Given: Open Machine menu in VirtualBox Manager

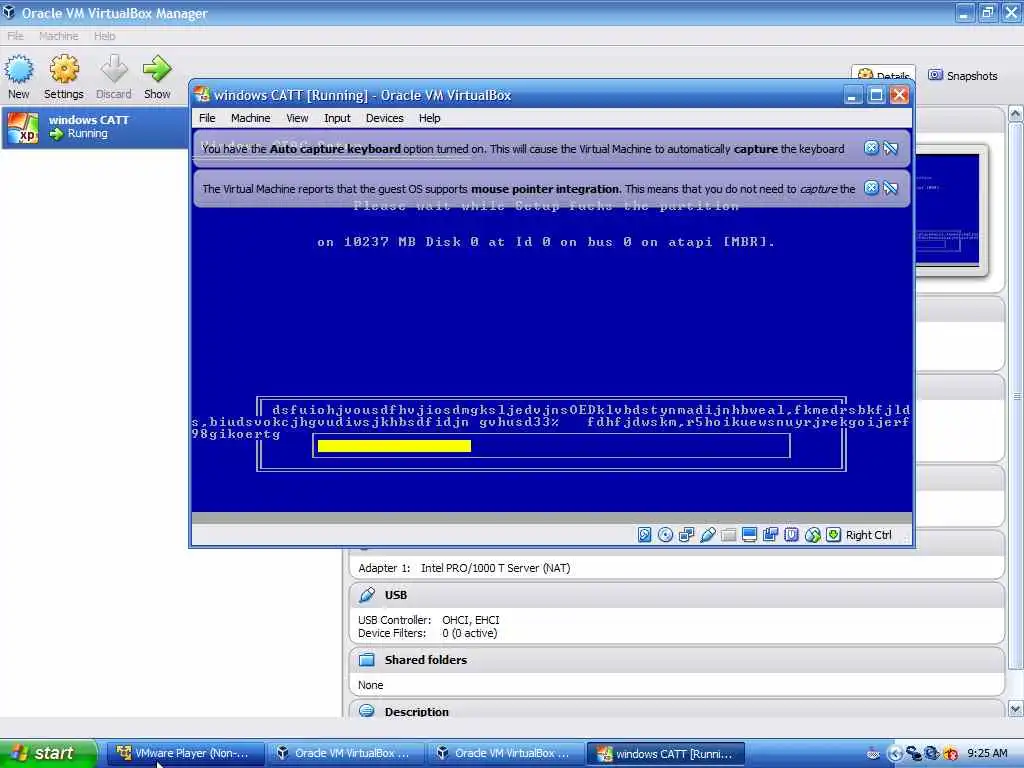Looking at the screenshot, I should [x=58, y=36].
